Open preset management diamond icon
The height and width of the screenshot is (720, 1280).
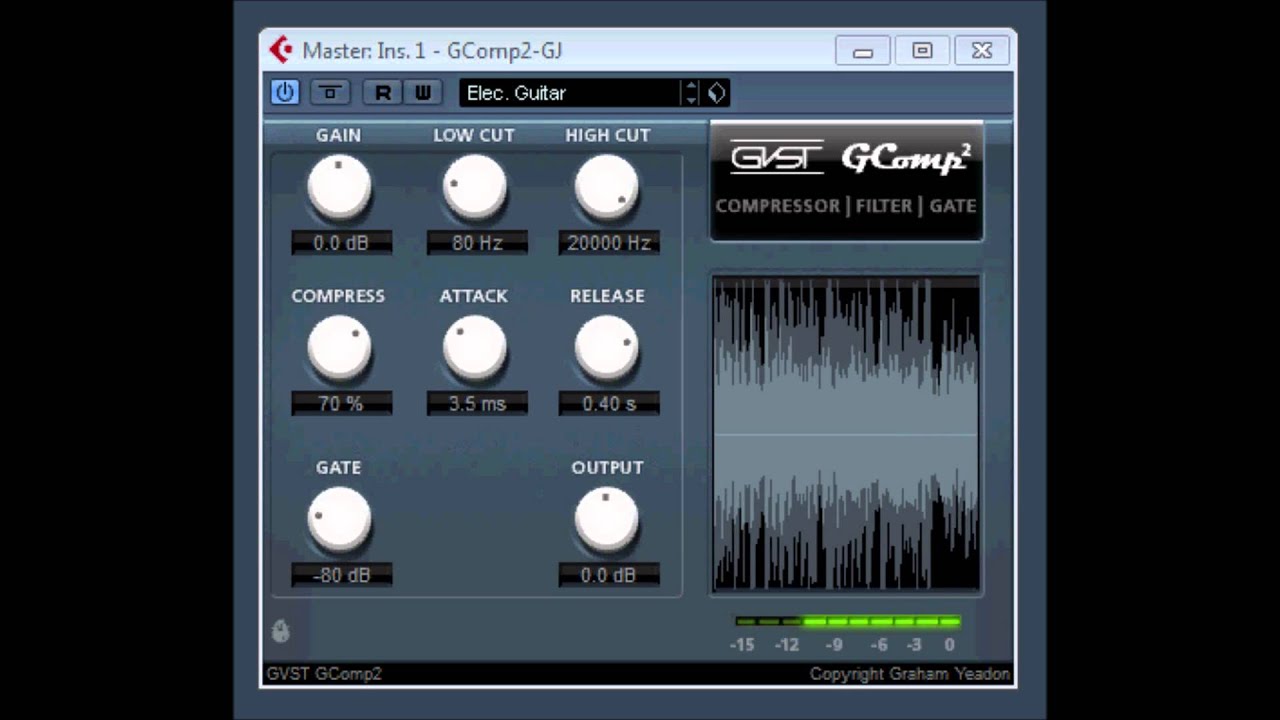(x=716, y=93)
